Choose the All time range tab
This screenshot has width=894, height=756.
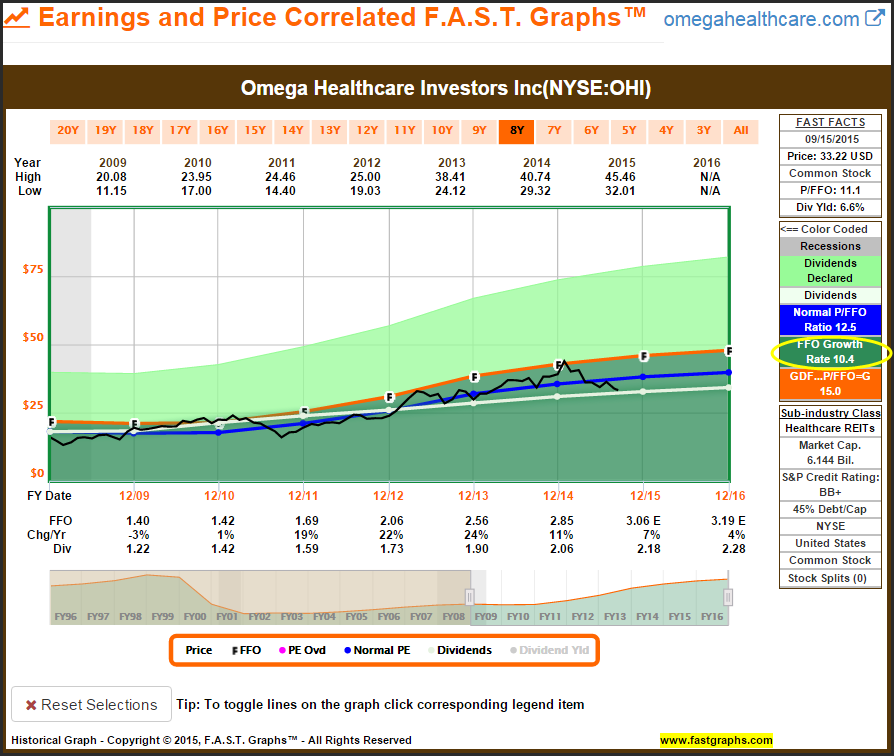741,130
